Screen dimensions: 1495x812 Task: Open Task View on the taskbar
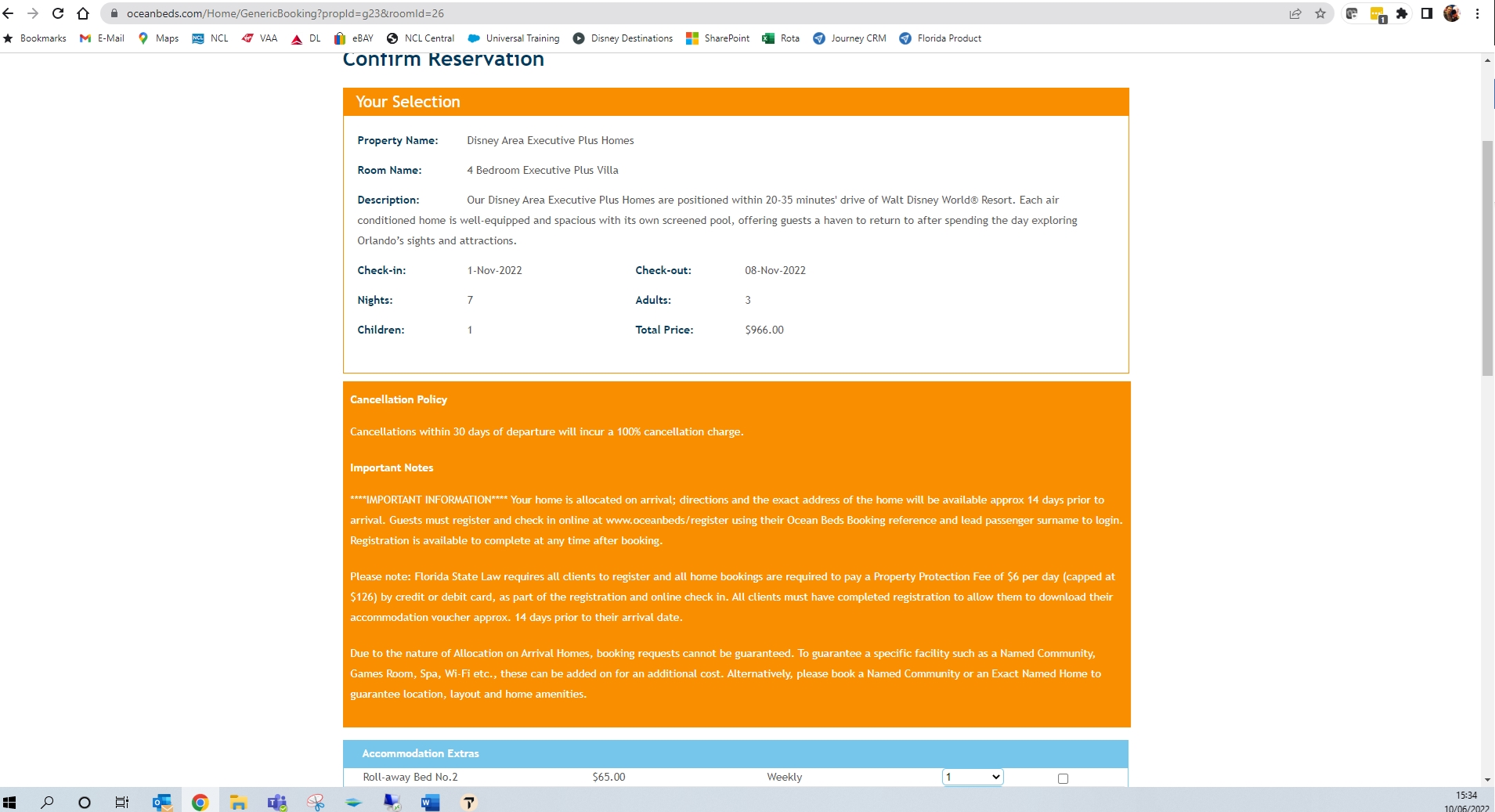[x=122, y=802]
